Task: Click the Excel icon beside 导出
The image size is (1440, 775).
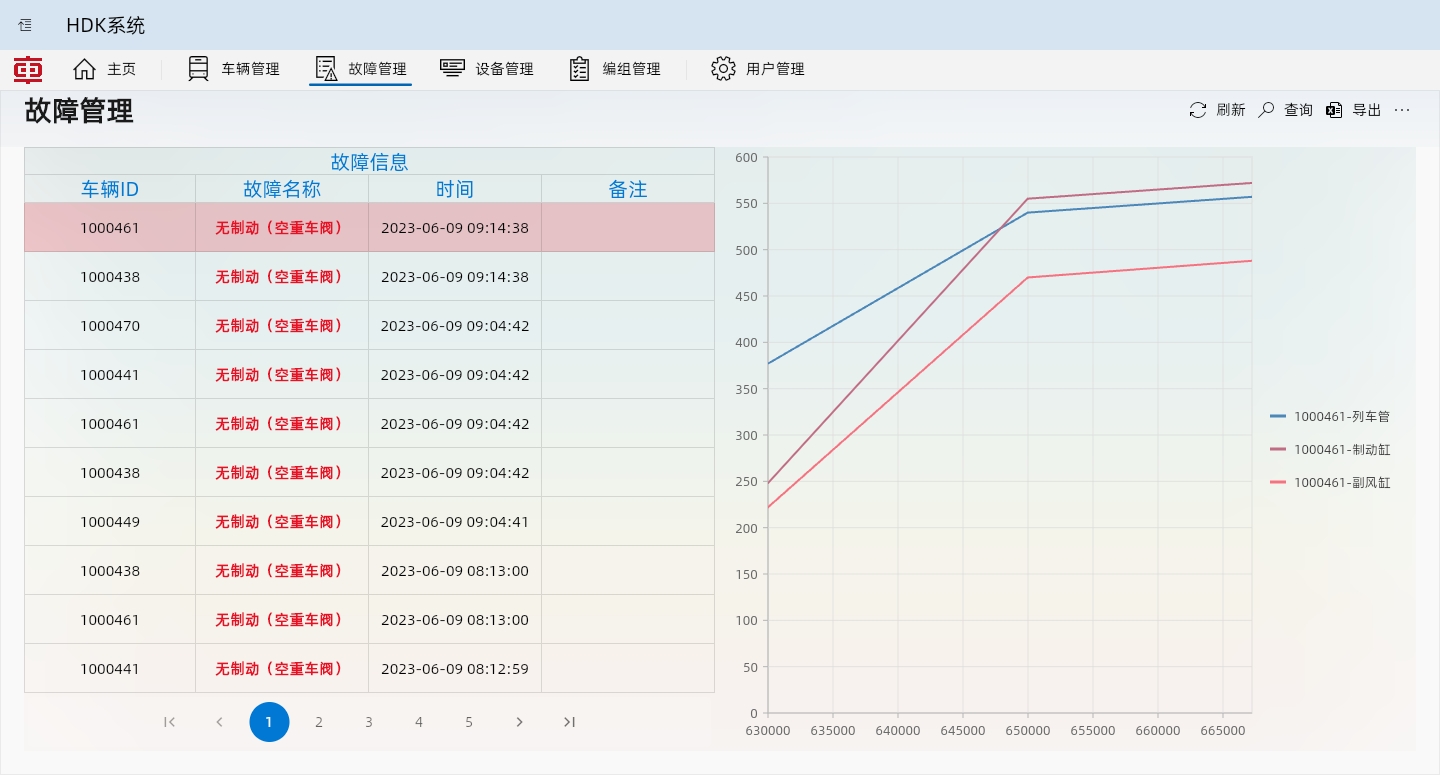Action: 1334,110
